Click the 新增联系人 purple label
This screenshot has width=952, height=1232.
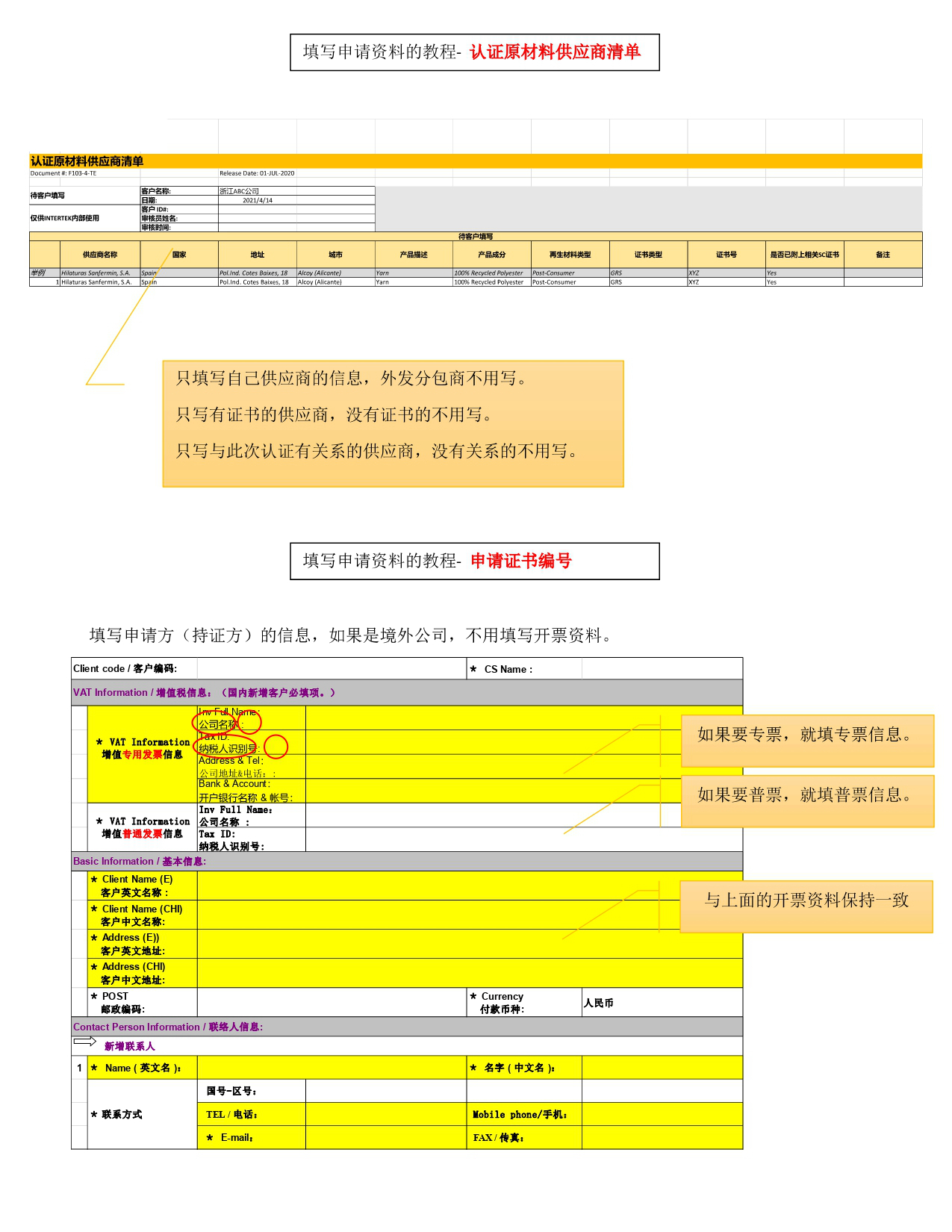tap(130, 1046)
